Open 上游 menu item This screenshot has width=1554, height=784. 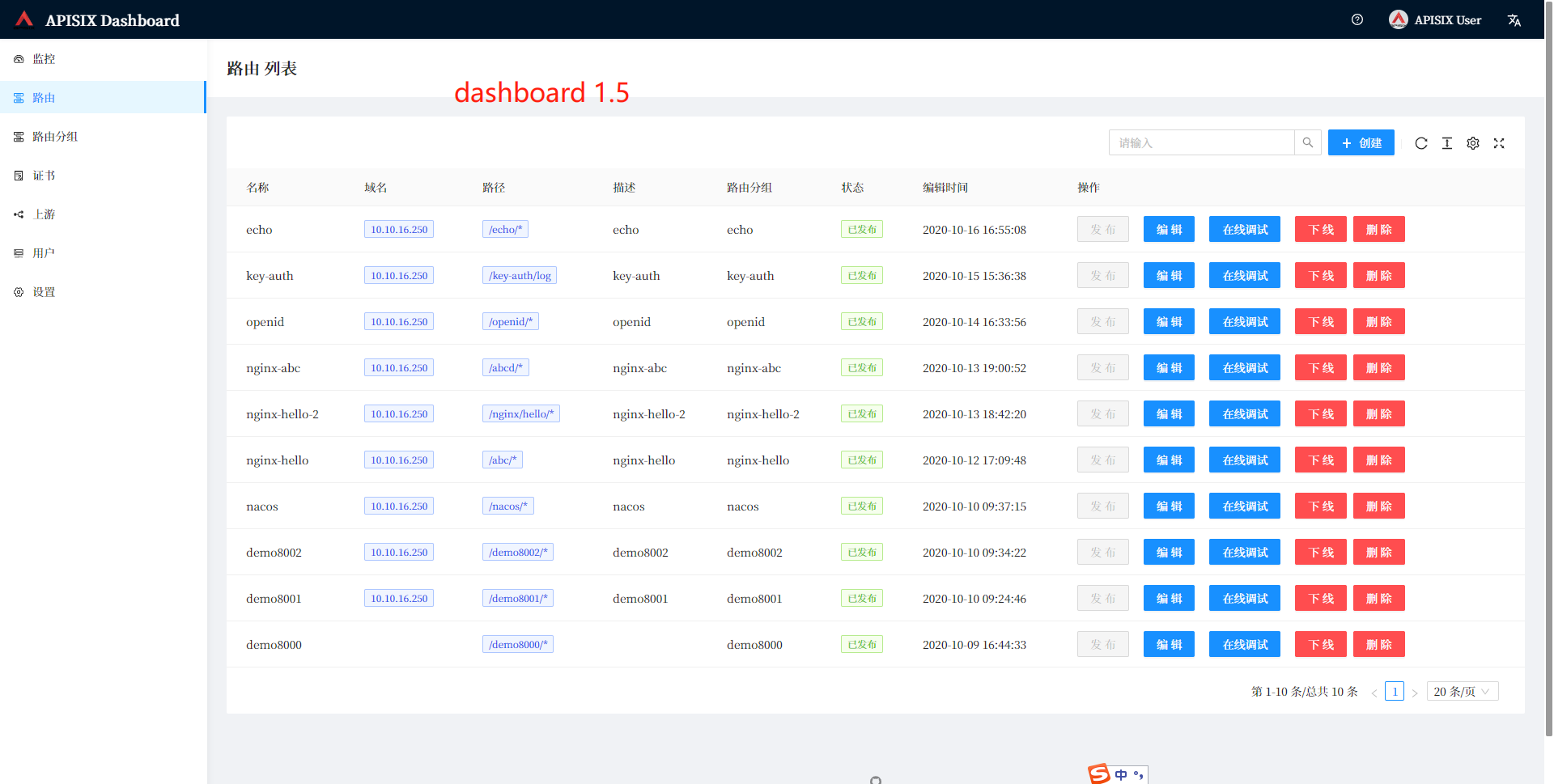click(x=103, y=214)
